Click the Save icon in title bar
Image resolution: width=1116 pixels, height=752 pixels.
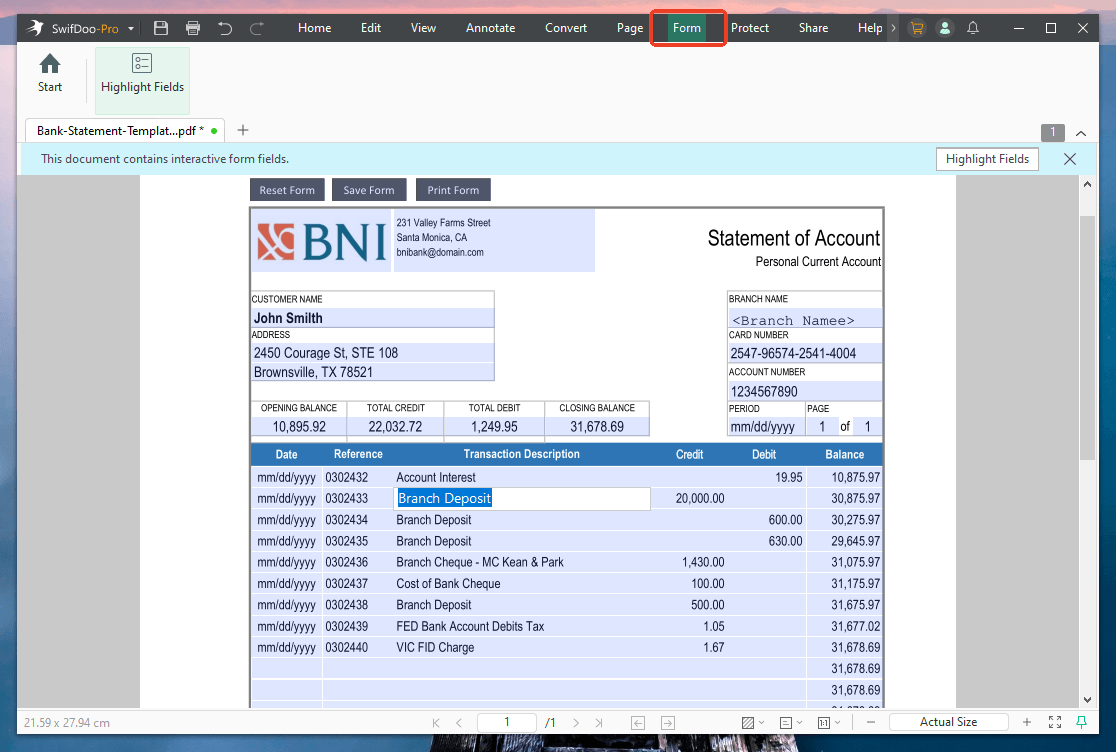pyautogui.click(x=161, y=28)
